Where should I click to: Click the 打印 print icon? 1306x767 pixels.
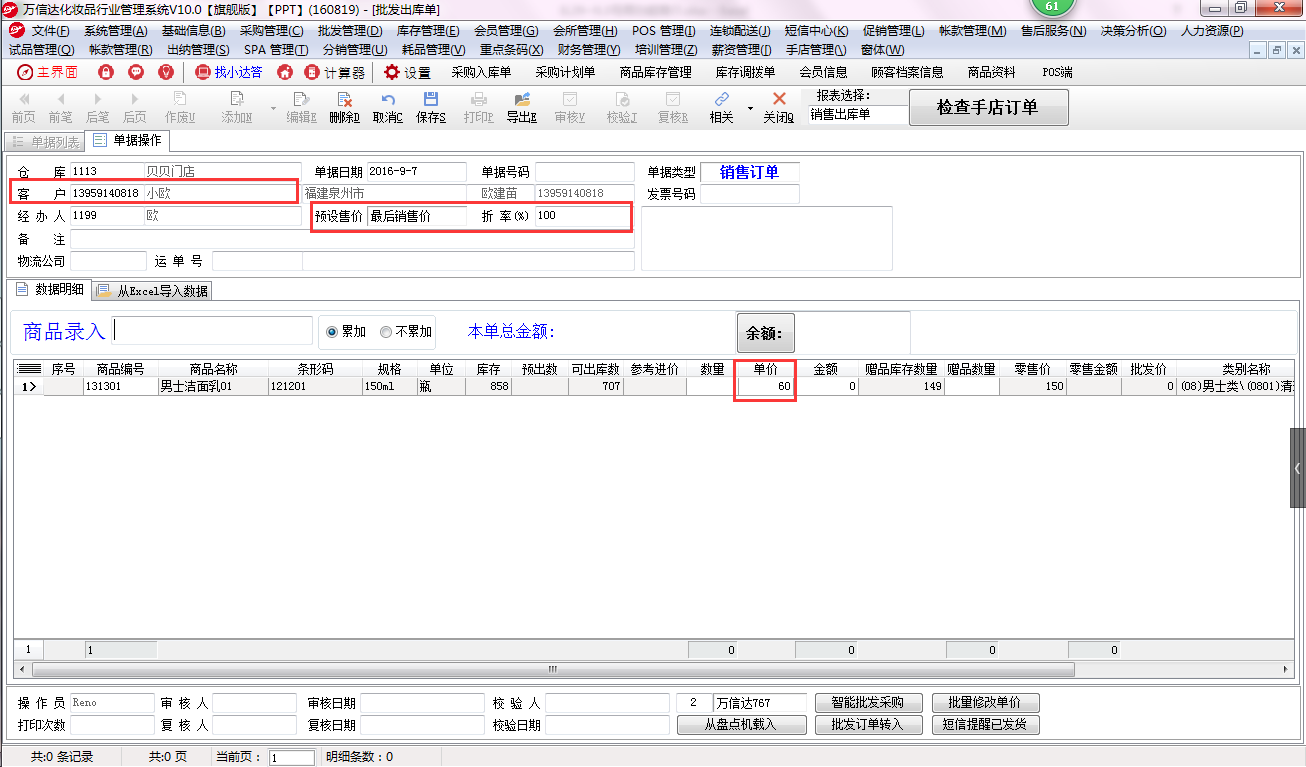coord(479,107)
